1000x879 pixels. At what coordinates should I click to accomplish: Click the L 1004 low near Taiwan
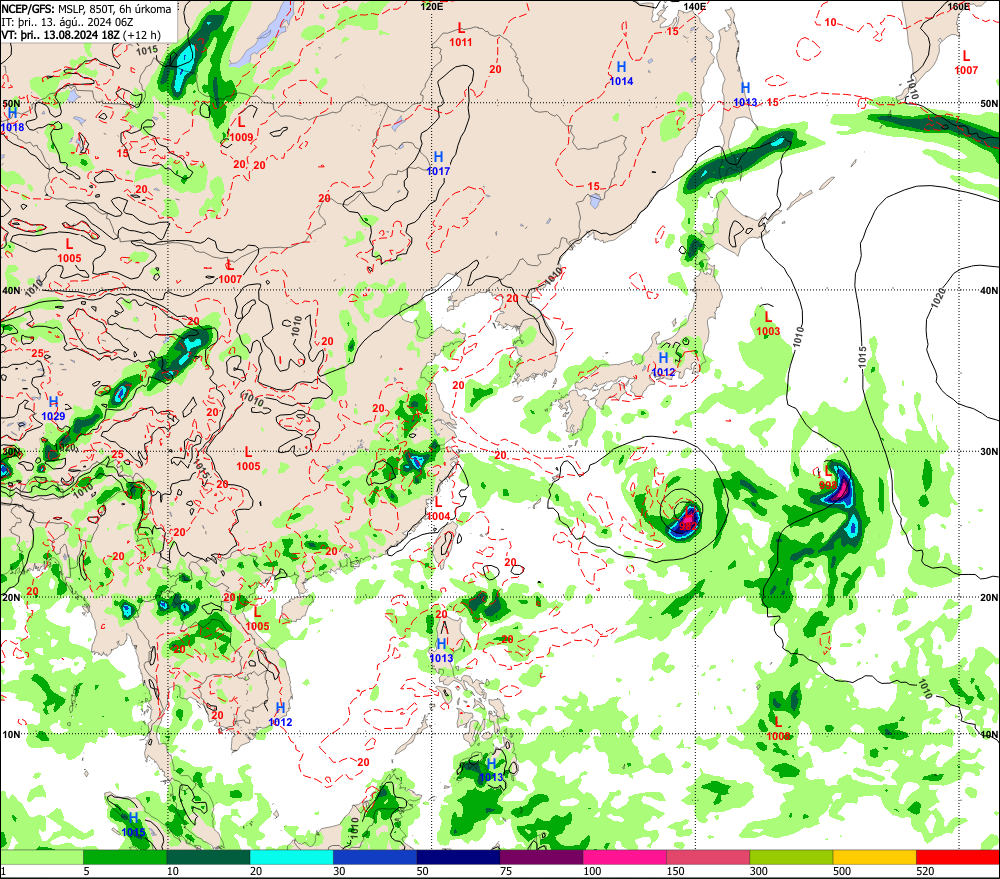[x=438, y=509]
